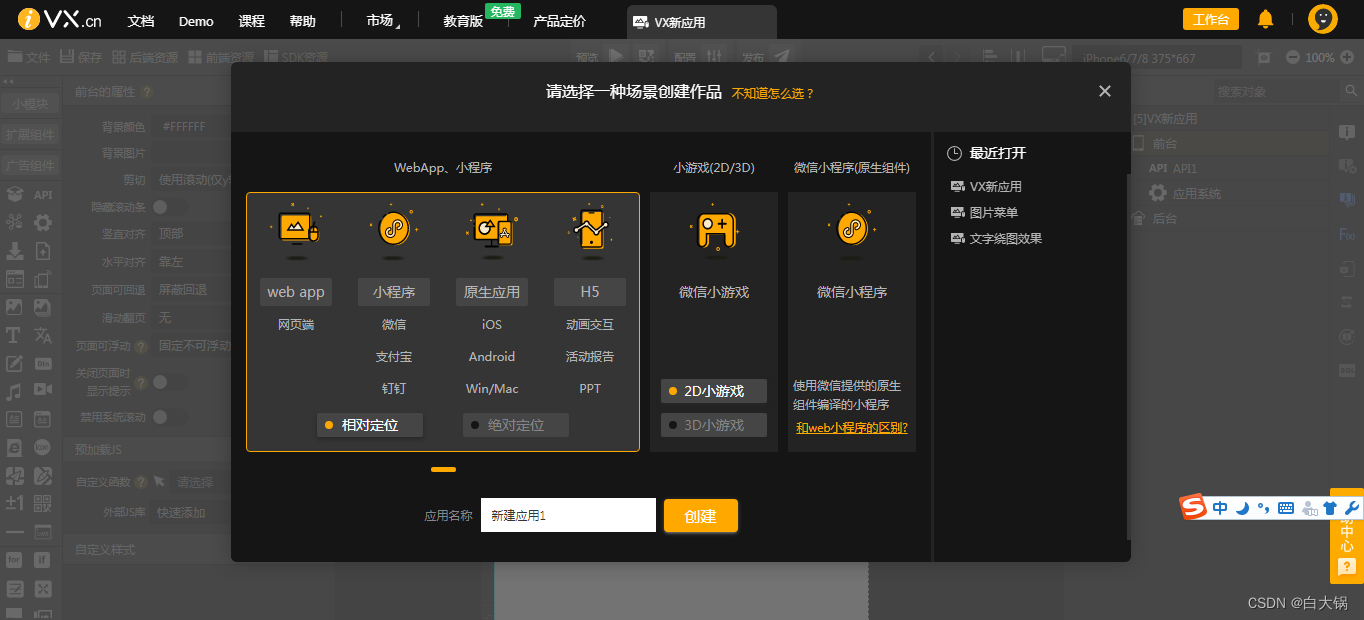Toggle the 隐藏滚动条 switch
Screen dimensions: 1364x620
[x=169, y=207]
